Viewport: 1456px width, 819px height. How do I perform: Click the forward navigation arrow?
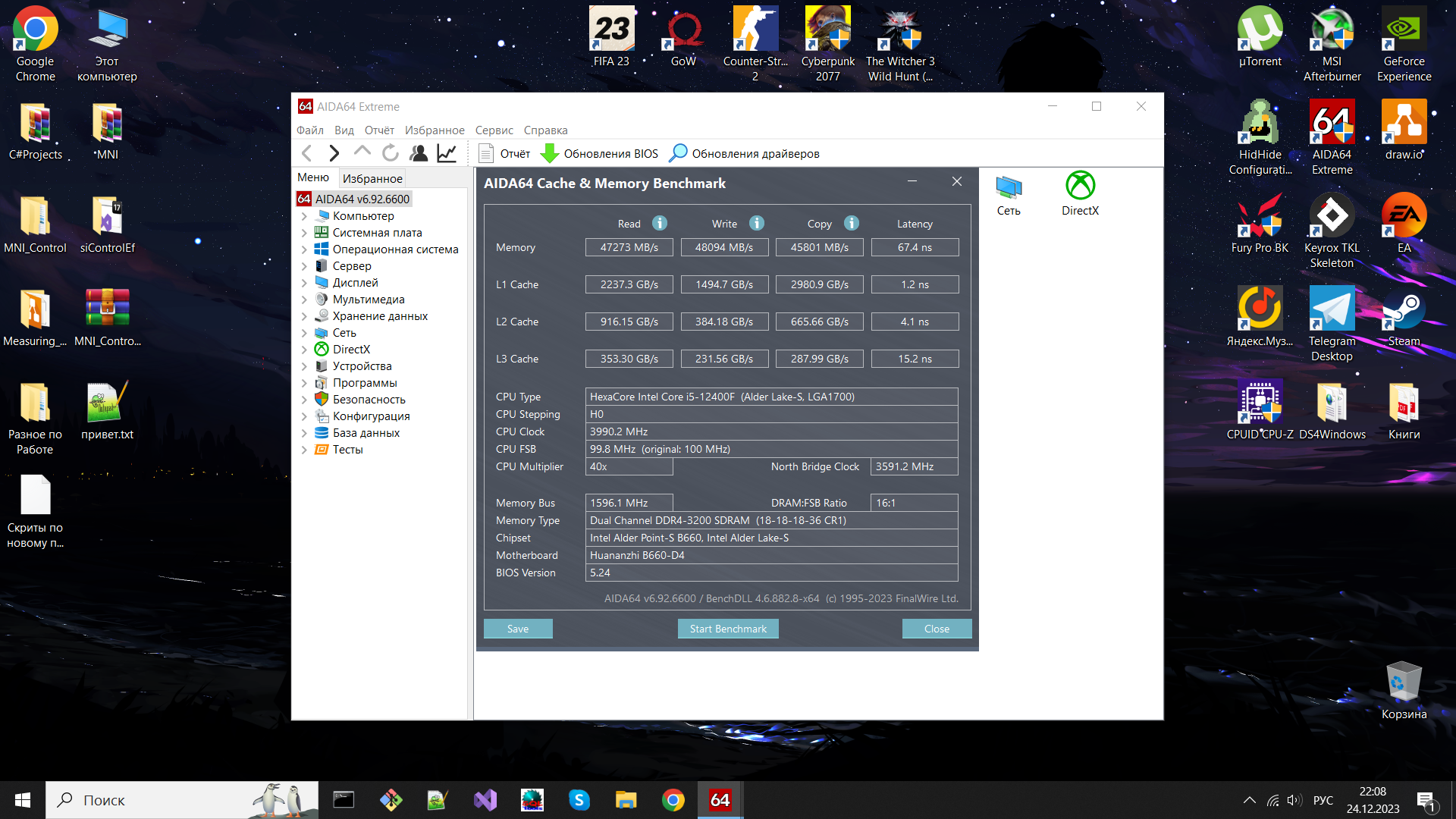pos(334,153)
